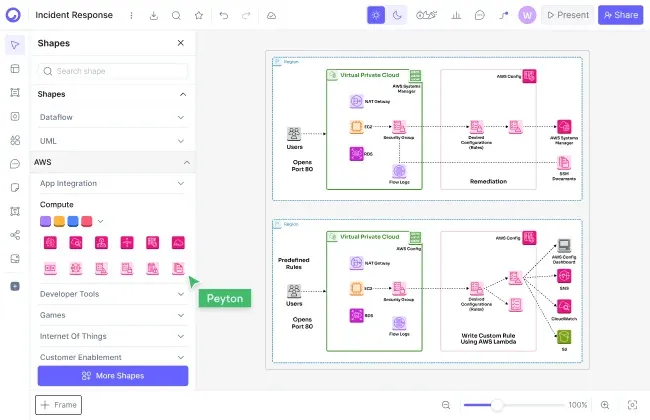This screenshot has width=650, height=420.
Task: Expand App Integration shapes
Action: pos(113,183)
